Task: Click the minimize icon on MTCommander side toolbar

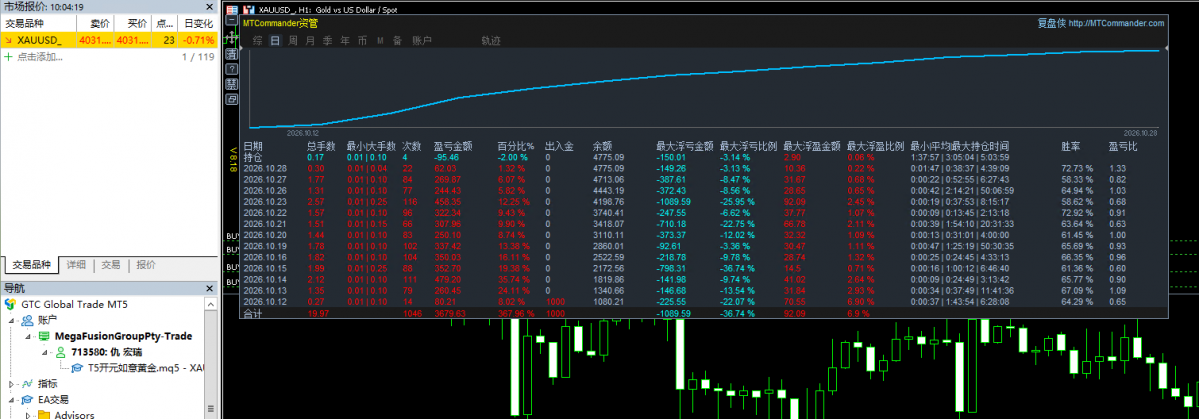Action: click(x=232, y=20)
